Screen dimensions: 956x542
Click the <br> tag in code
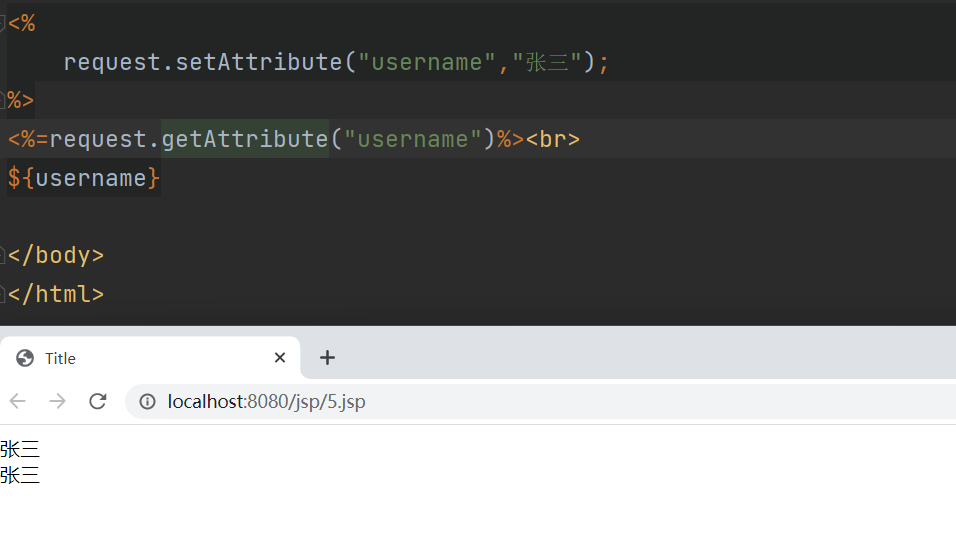553,139
